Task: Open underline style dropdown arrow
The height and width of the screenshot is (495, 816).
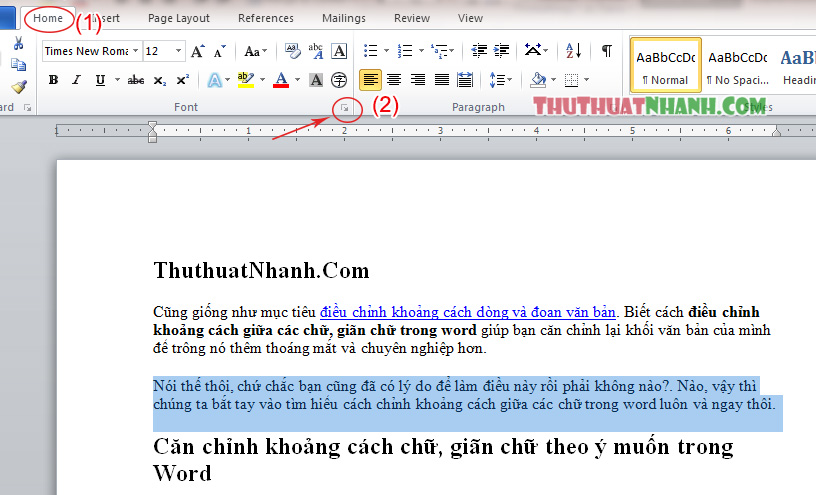Action: 118,80
